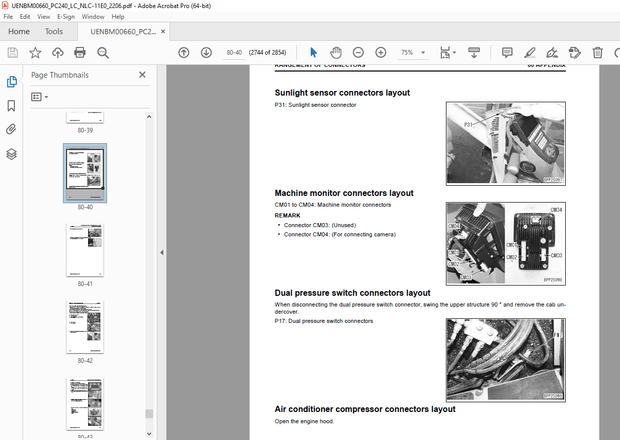Switch to the Tools tab
620x440 pixels.
[x=54, y=31]
